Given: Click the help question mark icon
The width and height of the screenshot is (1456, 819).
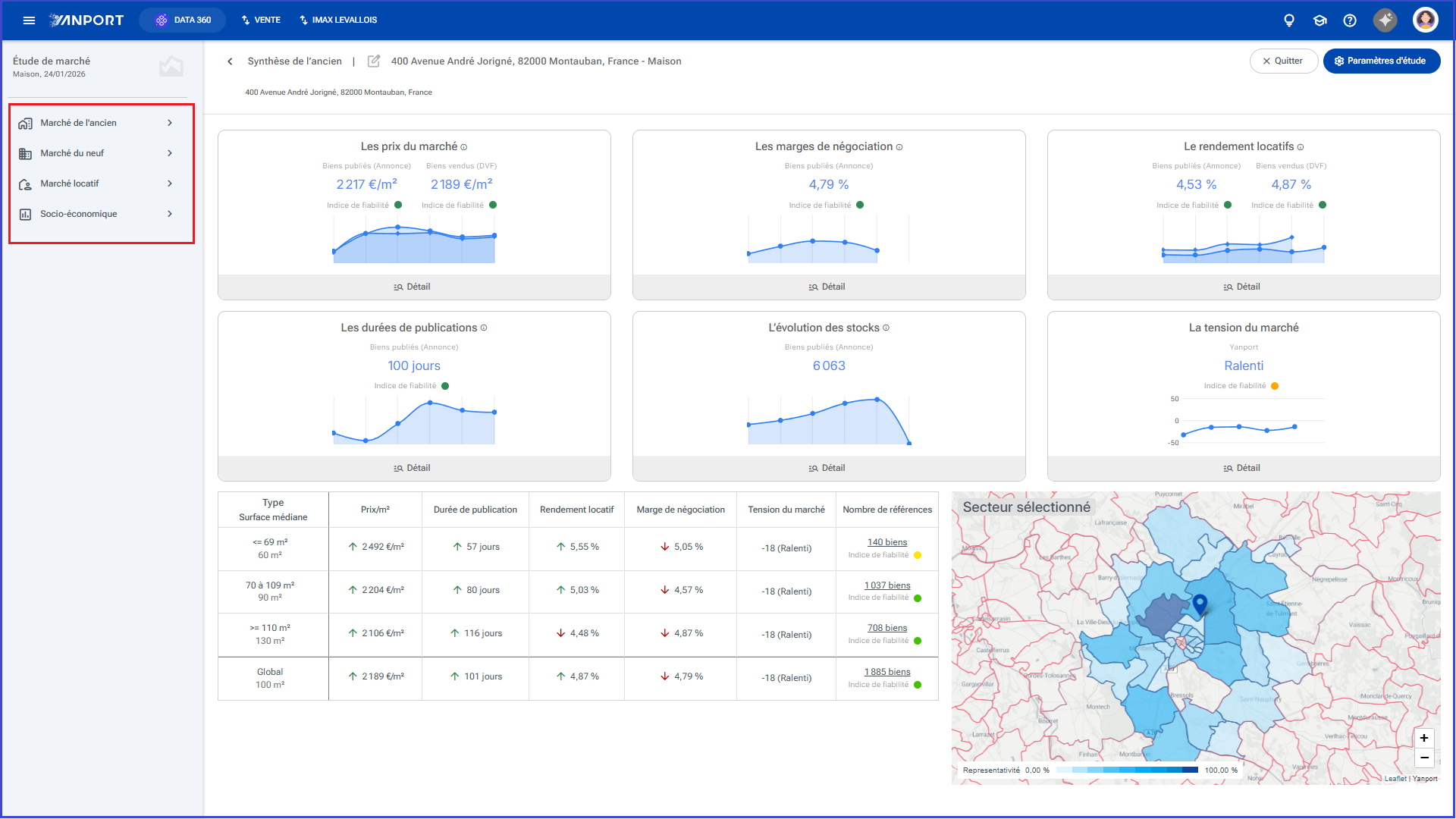Looking at the screenshot, I should (1350, 20).
